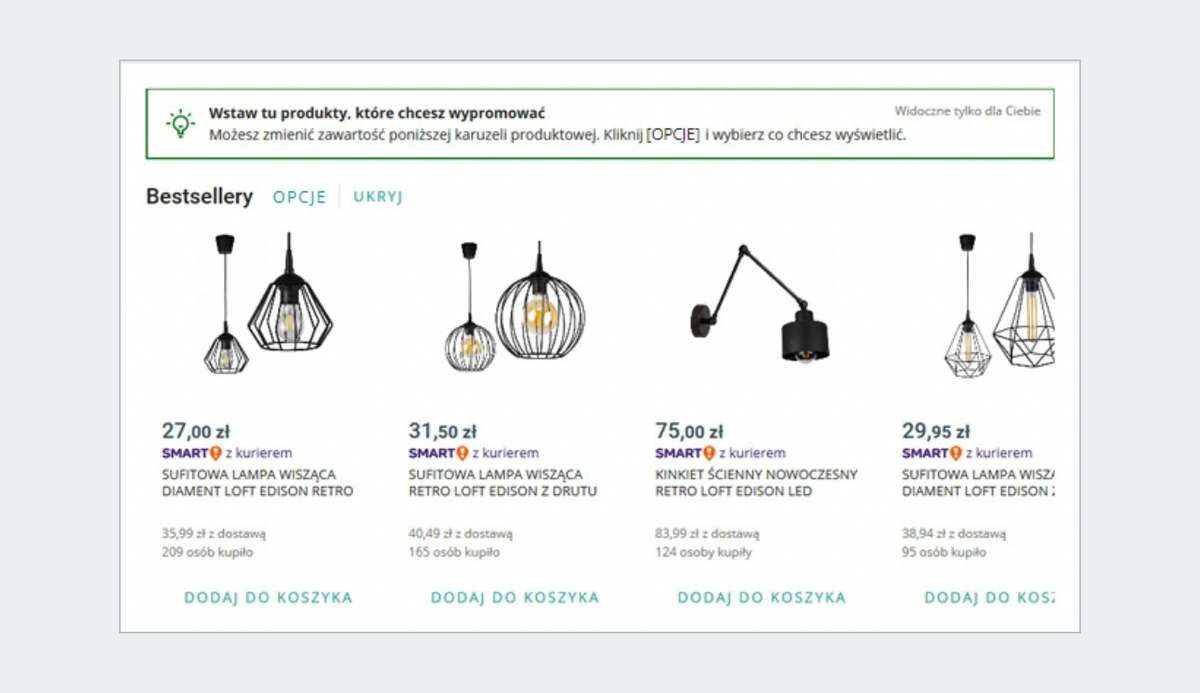Click SMART badge on 75,00 zł product
Screen dimensions: 1200x693
685,453
